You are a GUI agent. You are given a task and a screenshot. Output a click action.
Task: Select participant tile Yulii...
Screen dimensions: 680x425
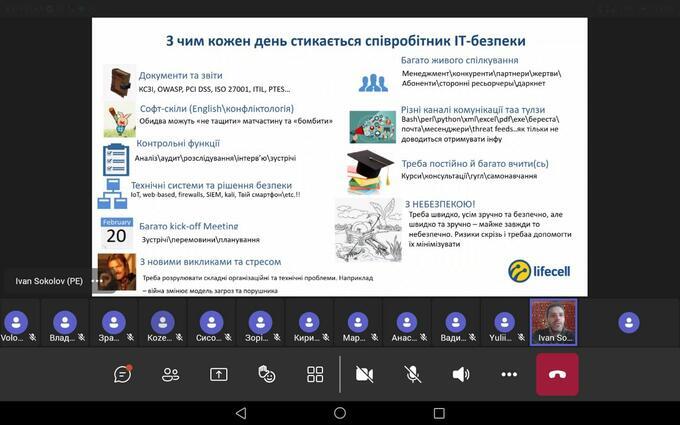(503, 322)
